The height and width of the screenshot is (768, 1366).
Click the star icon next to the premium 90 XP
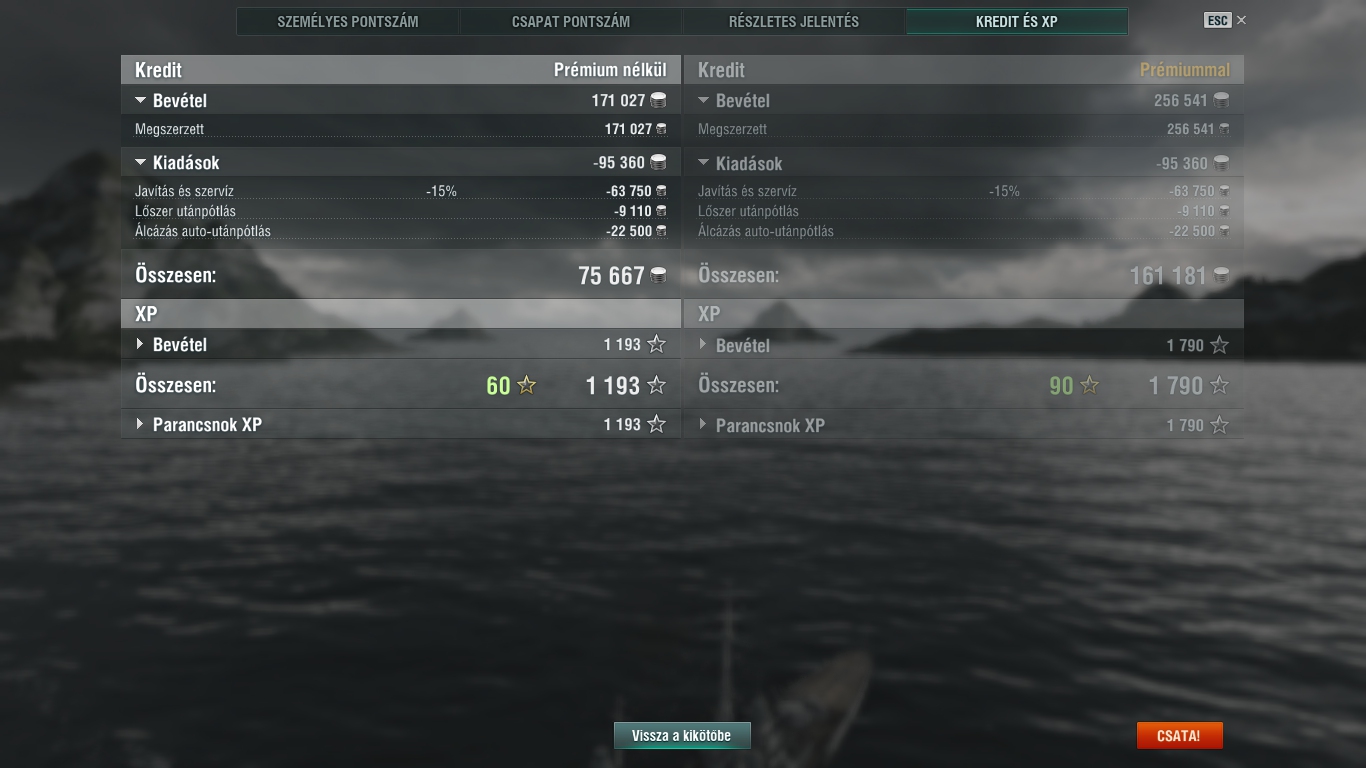(1089, 385)
